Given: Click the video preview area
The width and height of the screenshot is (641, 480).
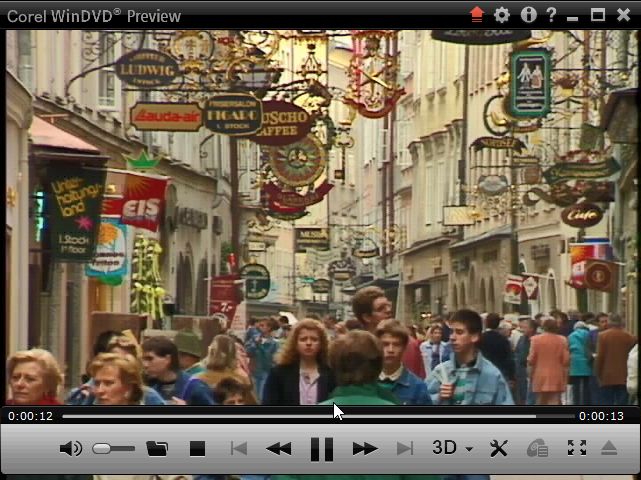Looking at the screenshot, I should (320, 217).
